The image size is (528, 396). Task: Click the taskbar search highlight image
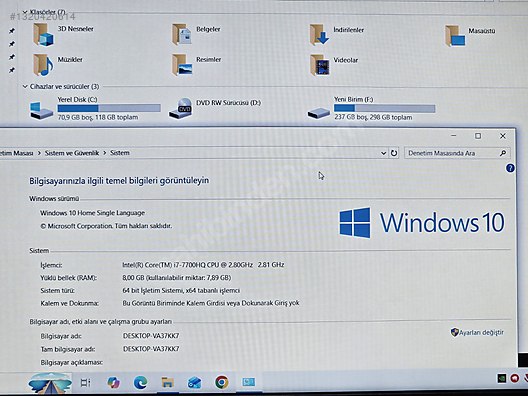50,383
